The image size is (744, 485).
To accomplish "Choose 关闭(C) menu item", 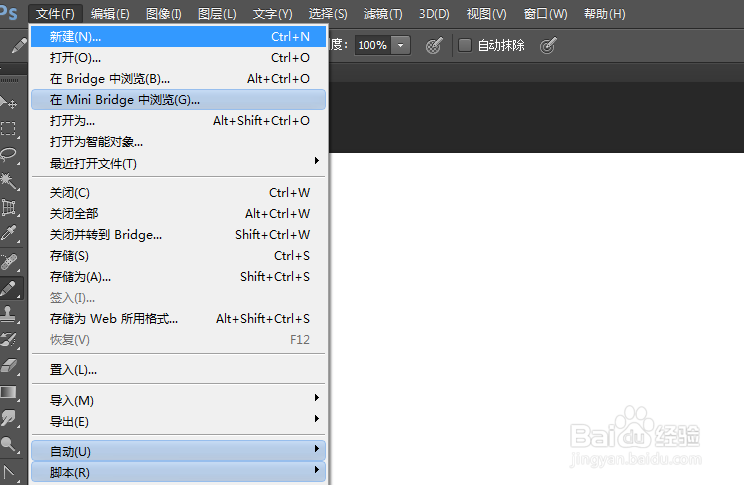I will (x=178, y=193).
